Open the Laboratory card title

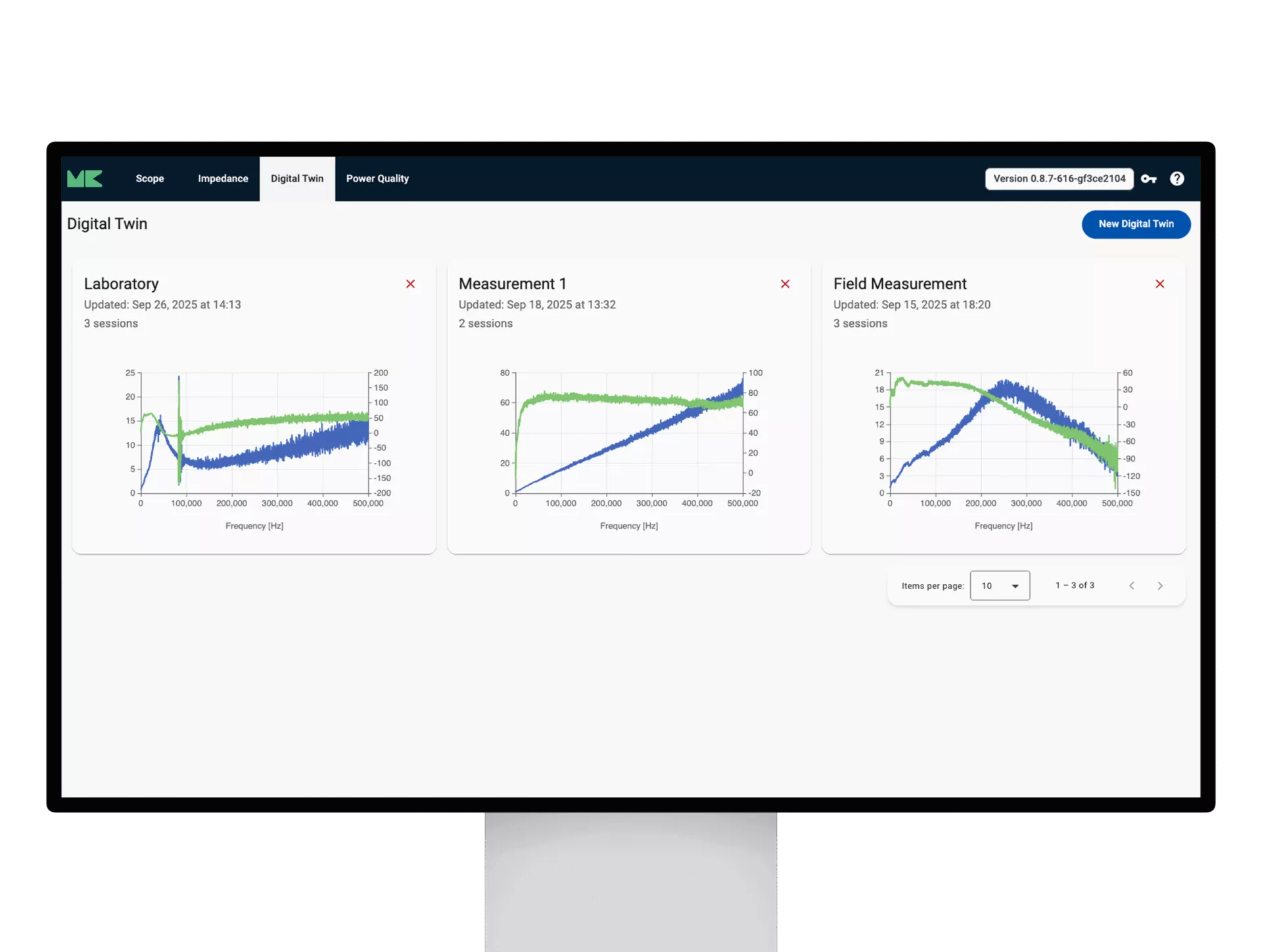122,284
